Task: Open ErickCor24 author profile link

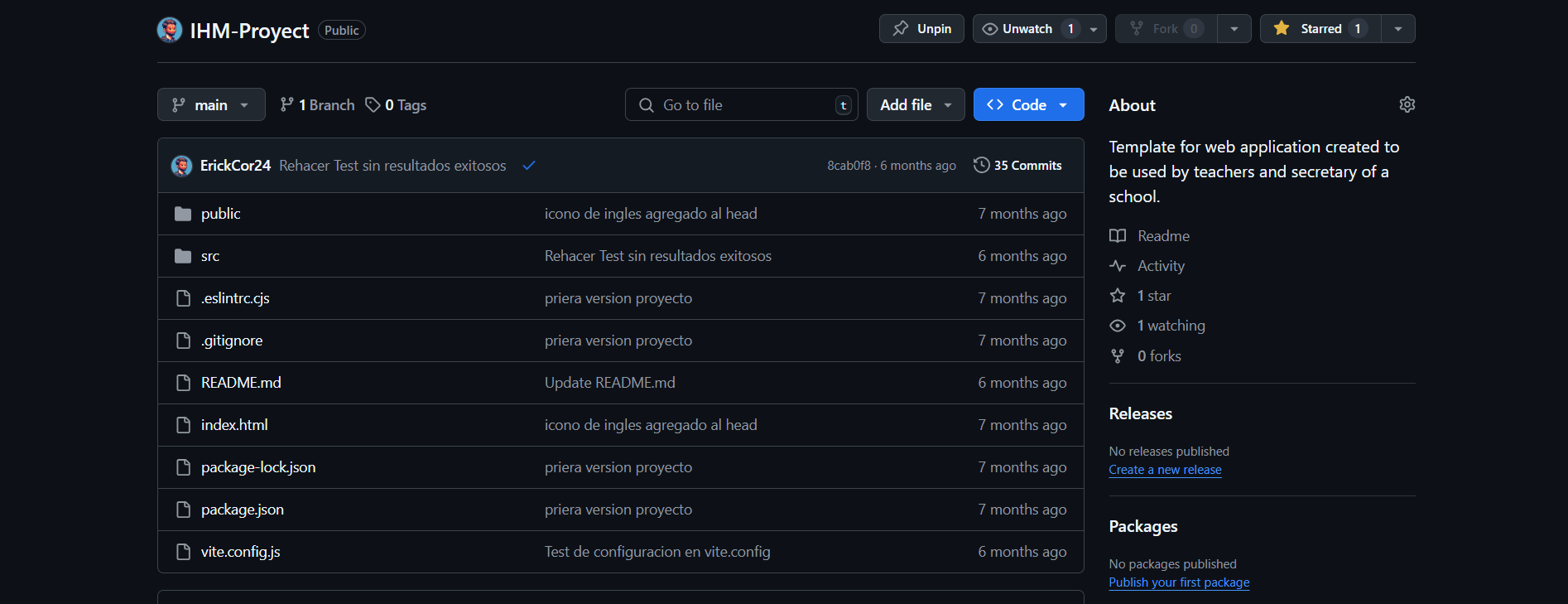Action: click(235, 166)
